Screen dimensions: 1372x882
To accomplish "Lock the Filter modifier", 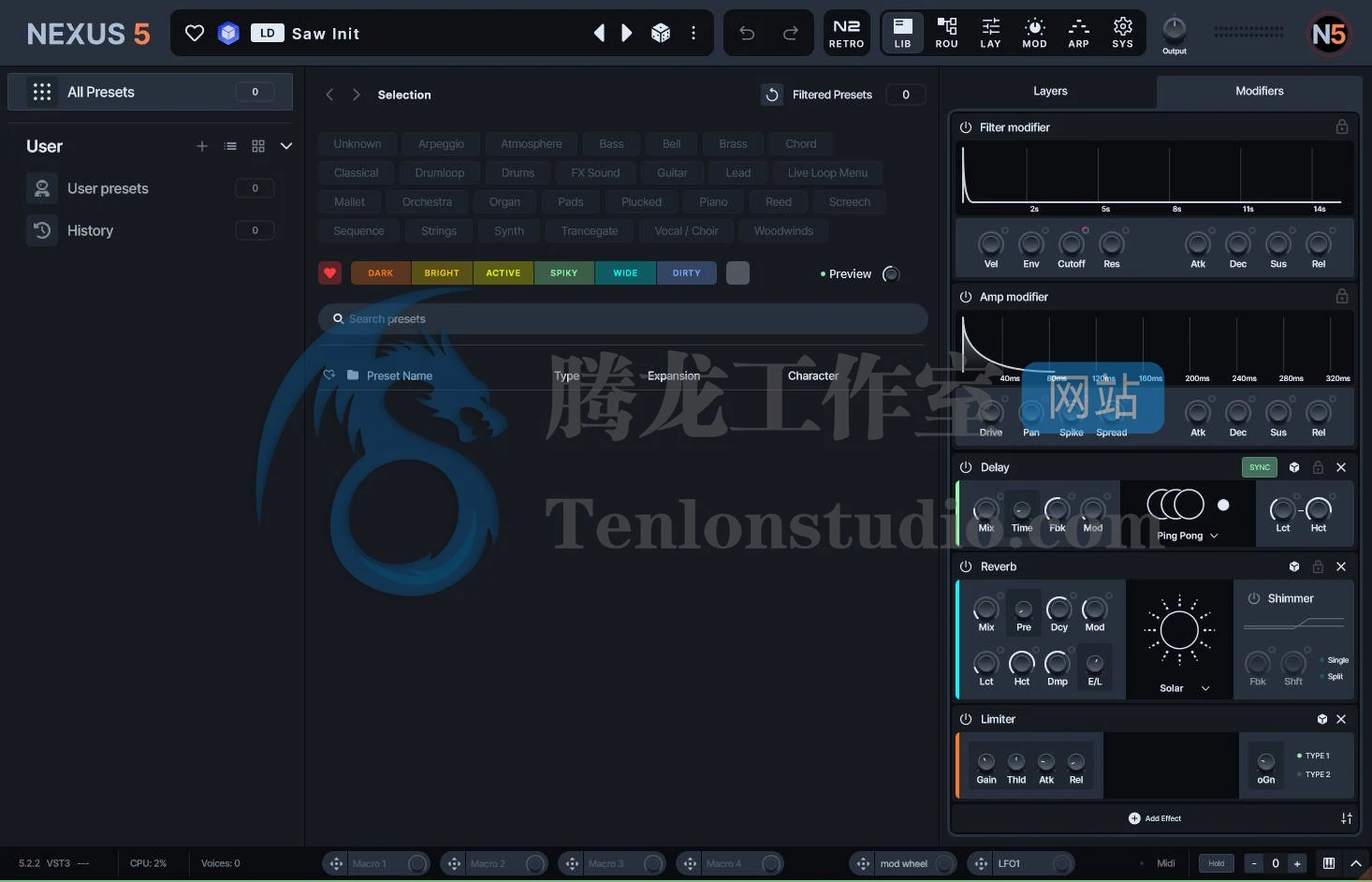I will (x=1342, y=126).
